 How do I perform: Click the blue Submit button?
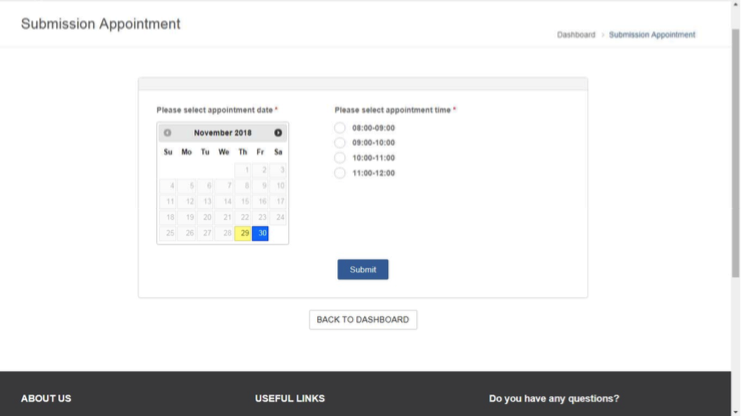[362, 270]
